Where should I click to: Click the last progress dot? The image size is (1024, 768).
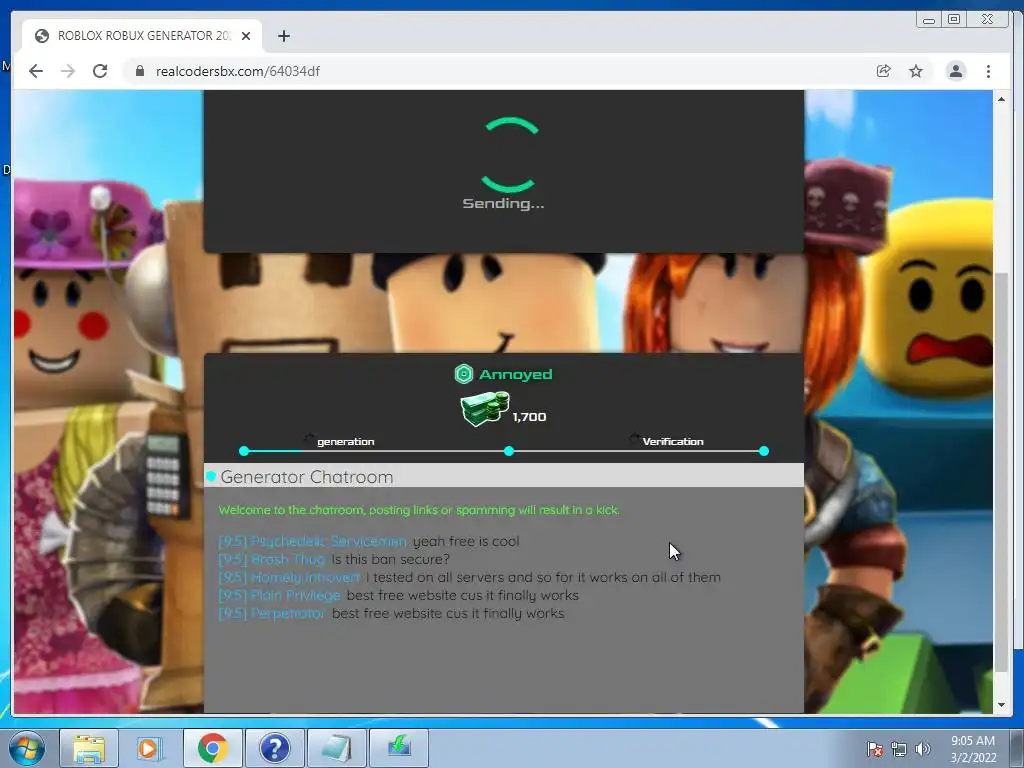click(x=763, y=451)
